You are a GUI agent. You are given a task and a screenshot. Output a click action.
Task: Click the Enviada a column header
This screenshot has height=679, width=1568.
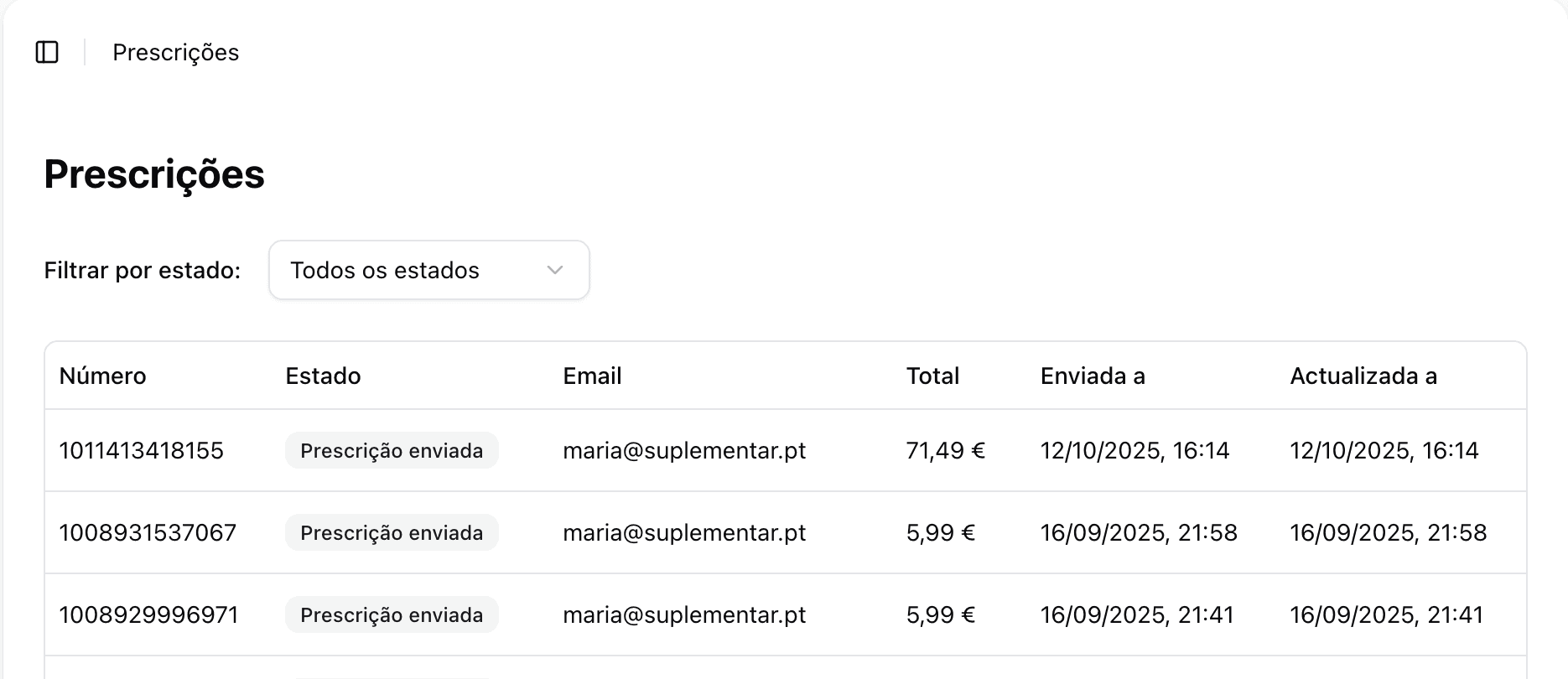[1093, 376]
